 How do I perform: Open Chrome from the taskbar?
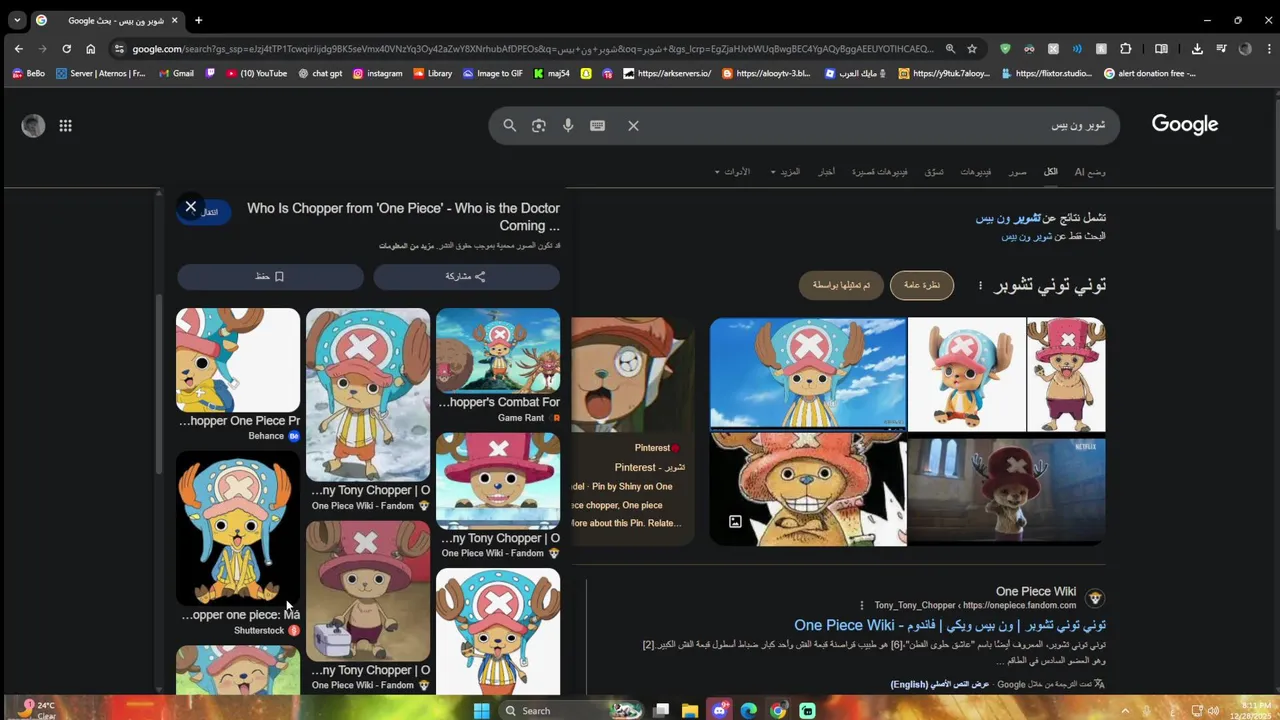coord(778,711)
